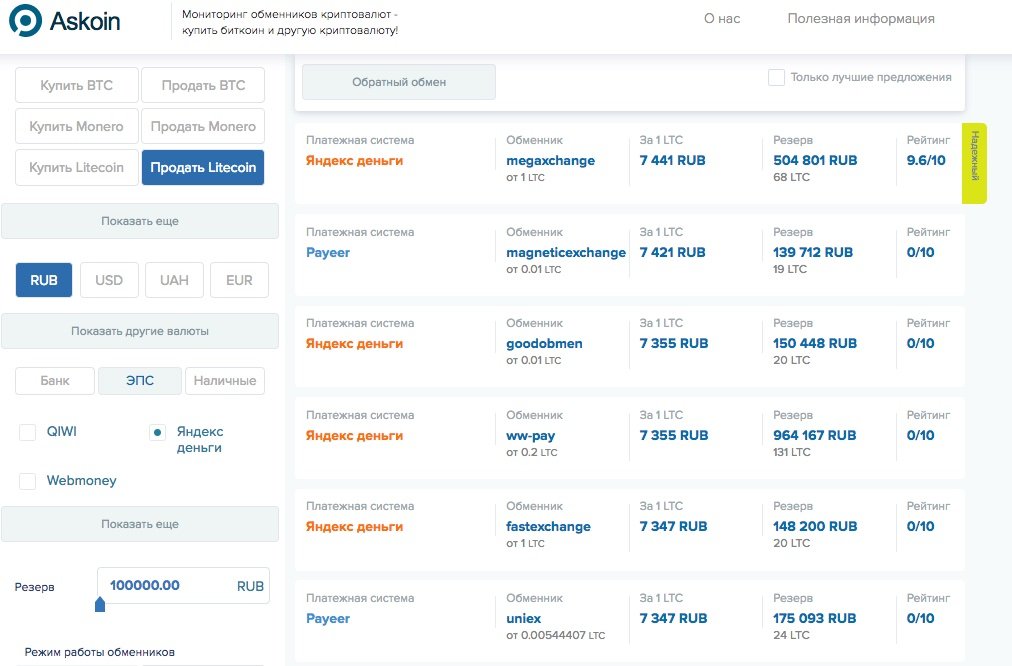Click the reserve slider handle
The width and height of the screenshot is (1012, 666).
tap(99, 604)
